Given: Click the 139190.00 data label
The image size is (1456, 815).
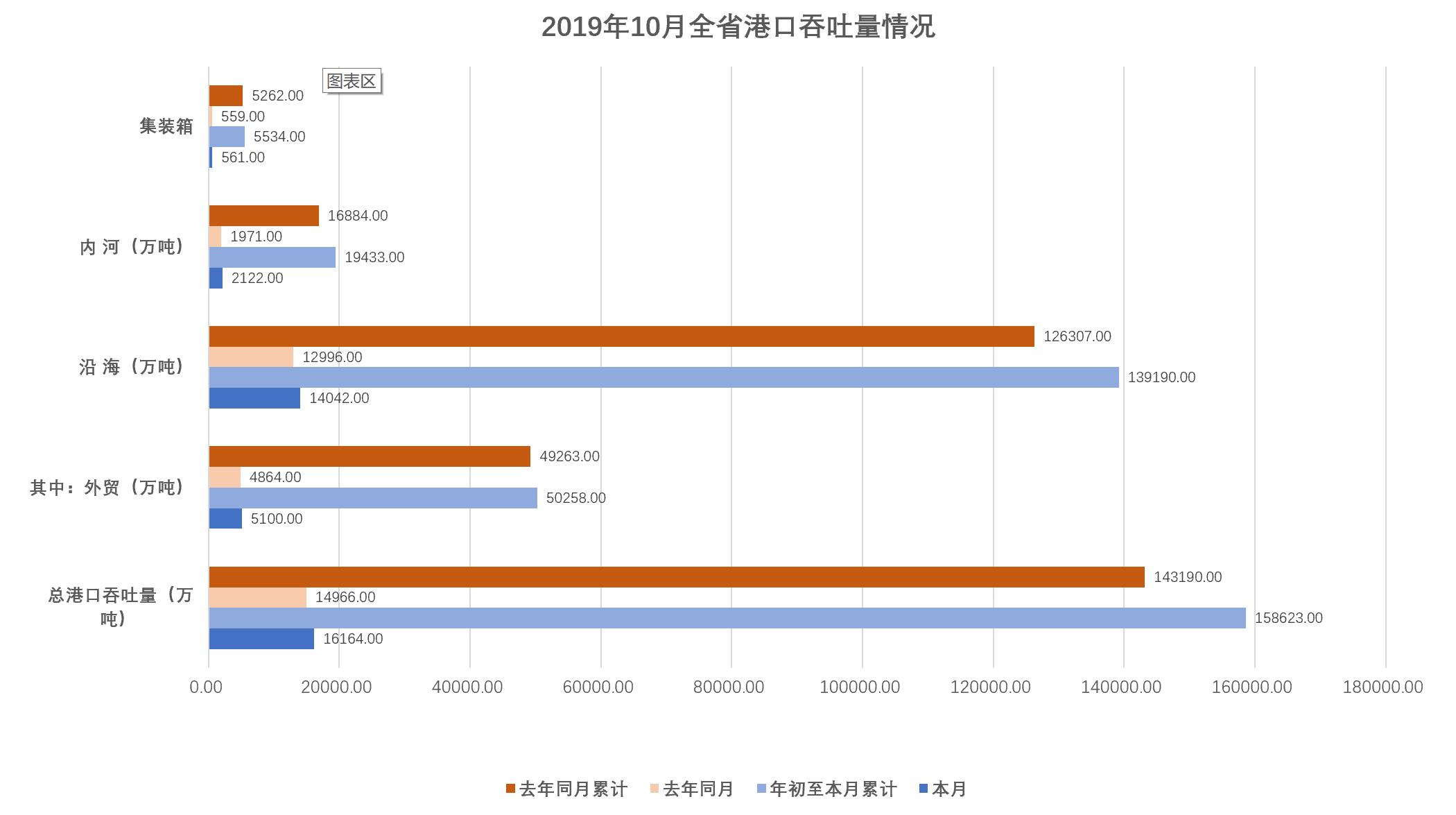Looking at the screenshot, I should (x=1161, y=378).
